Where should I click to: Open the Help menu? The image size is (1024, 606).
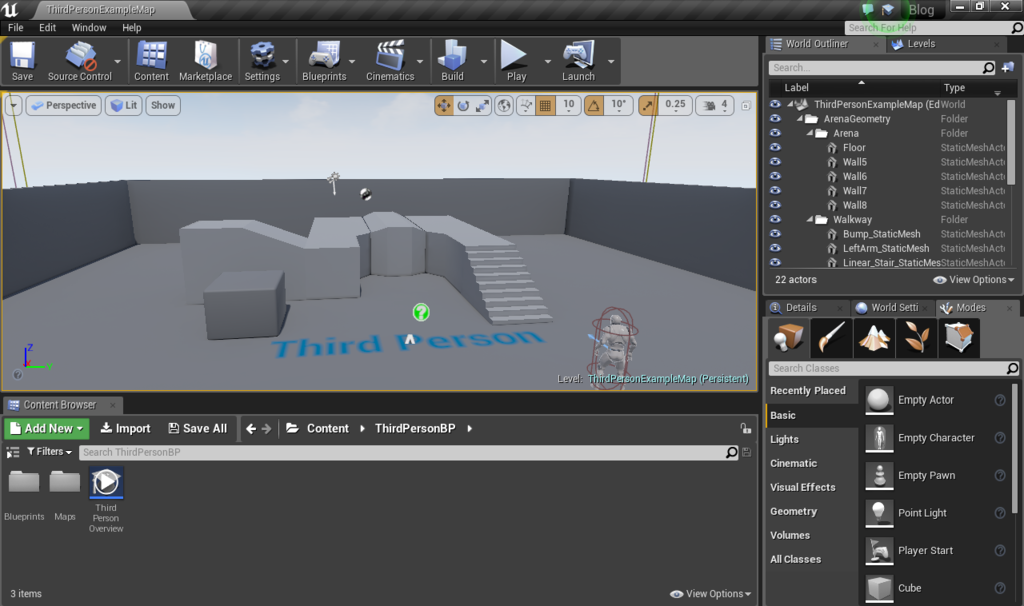click(x=131, y=27)
